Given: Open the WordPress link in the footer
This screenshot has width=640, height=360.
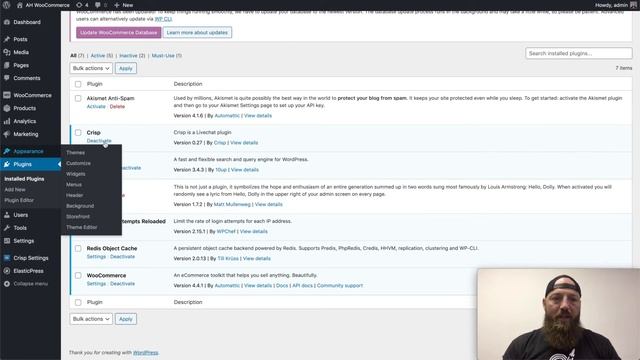Looking at the screenshot, I should [x=146, y=353].
